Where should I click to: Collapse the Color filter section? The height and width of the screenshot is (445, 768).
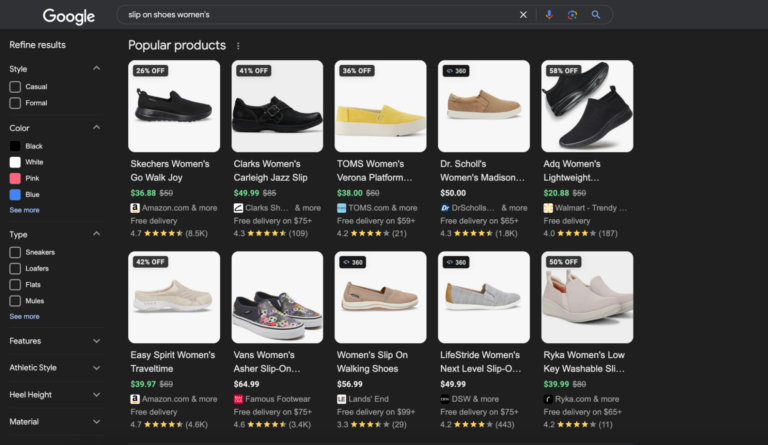pyautogui.click(x=96, y=127)
